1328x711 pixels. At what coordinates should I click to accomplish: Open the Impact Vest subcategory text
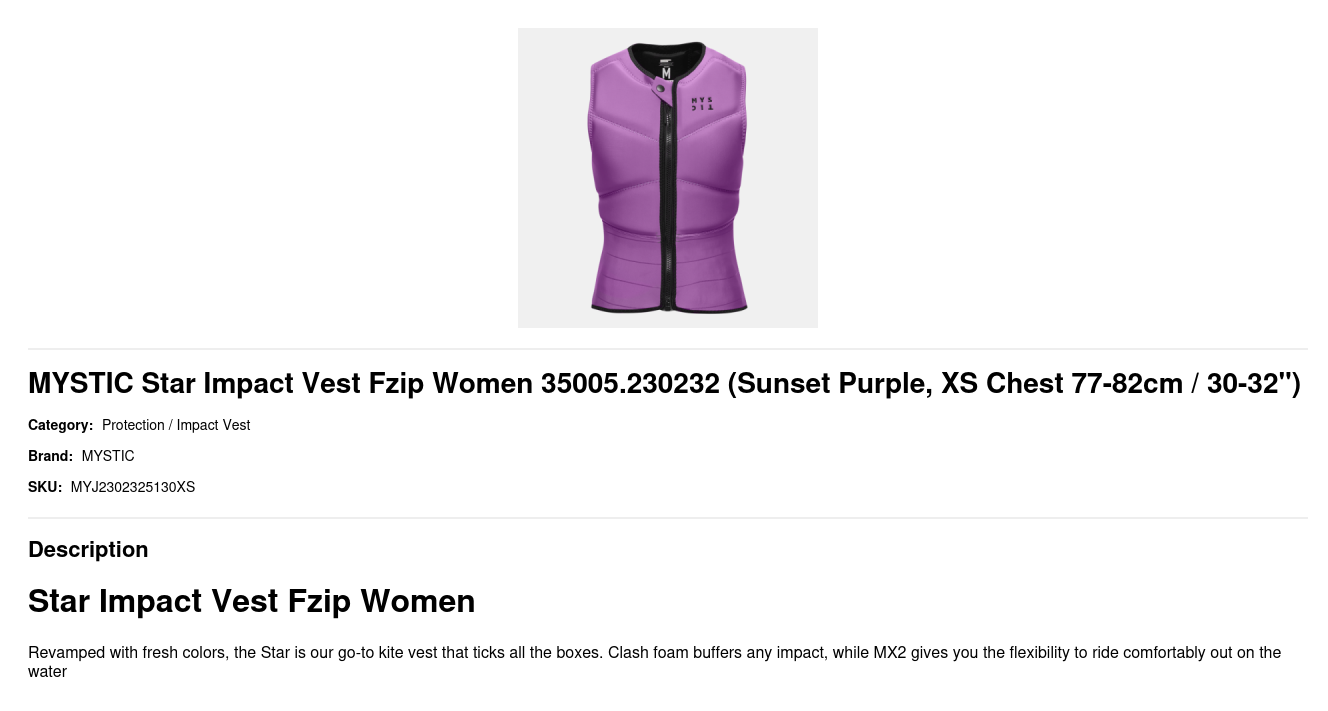pos(213,425)
